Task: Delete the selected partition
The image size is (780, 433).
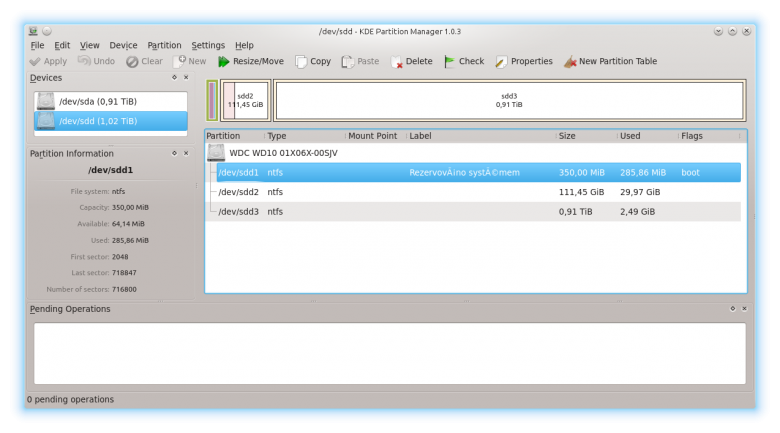Action: 412,61
